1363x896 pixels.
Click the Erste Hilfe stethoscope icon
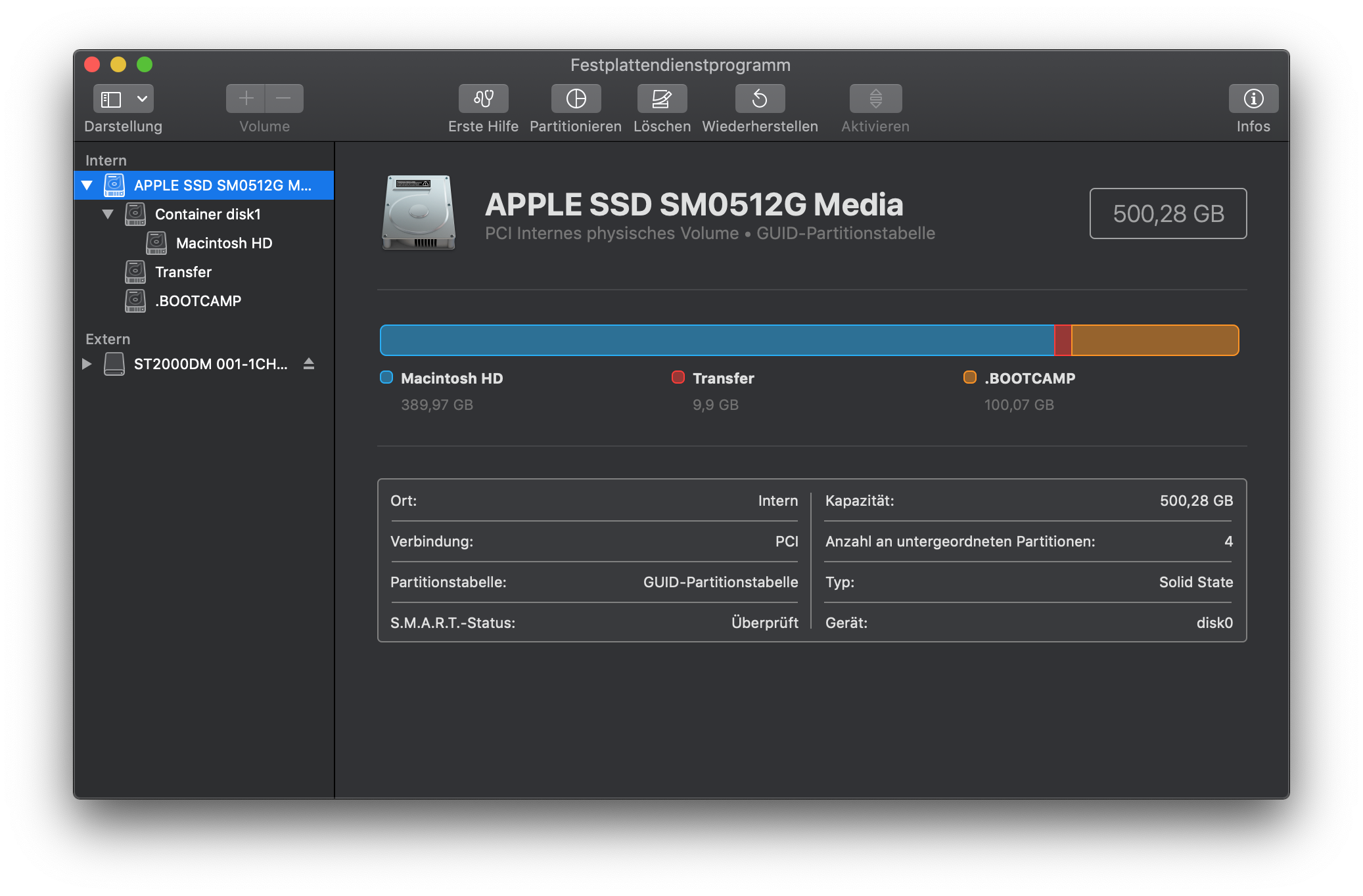pos(483,99)
